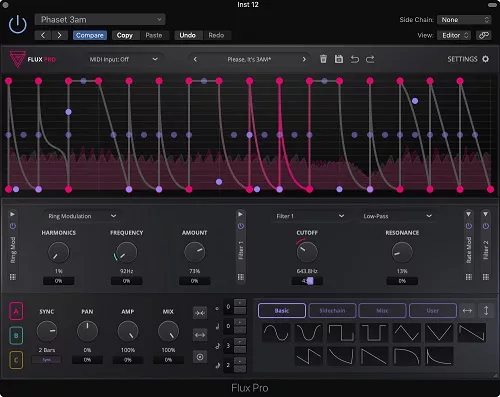Open the Misc shapes tab
500x397 pixels.
[382, 311]
